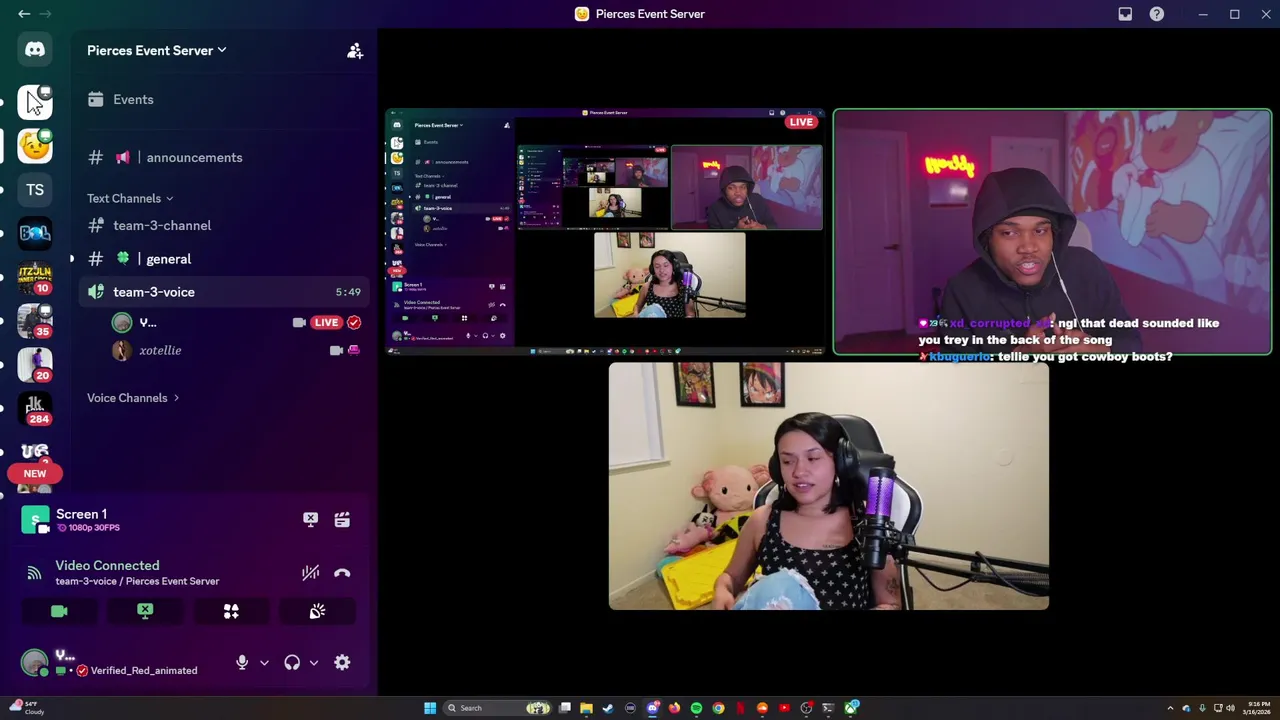Open the weather widget showing Cloudy
This screenshot has height=720, width=1280.
(x=27, y=708)
